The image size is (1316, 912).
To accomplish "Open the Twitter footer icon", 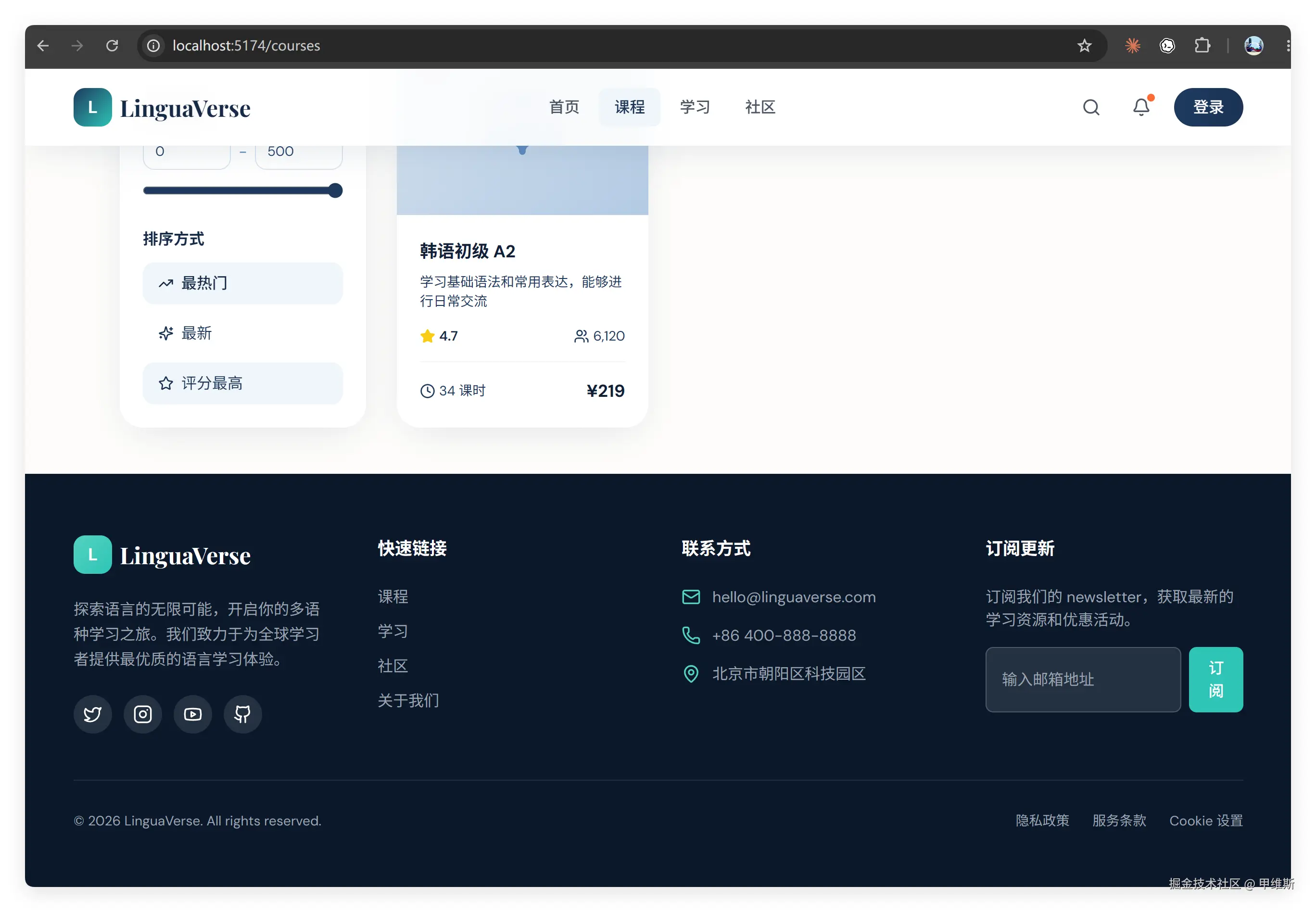I will point(92,714).
